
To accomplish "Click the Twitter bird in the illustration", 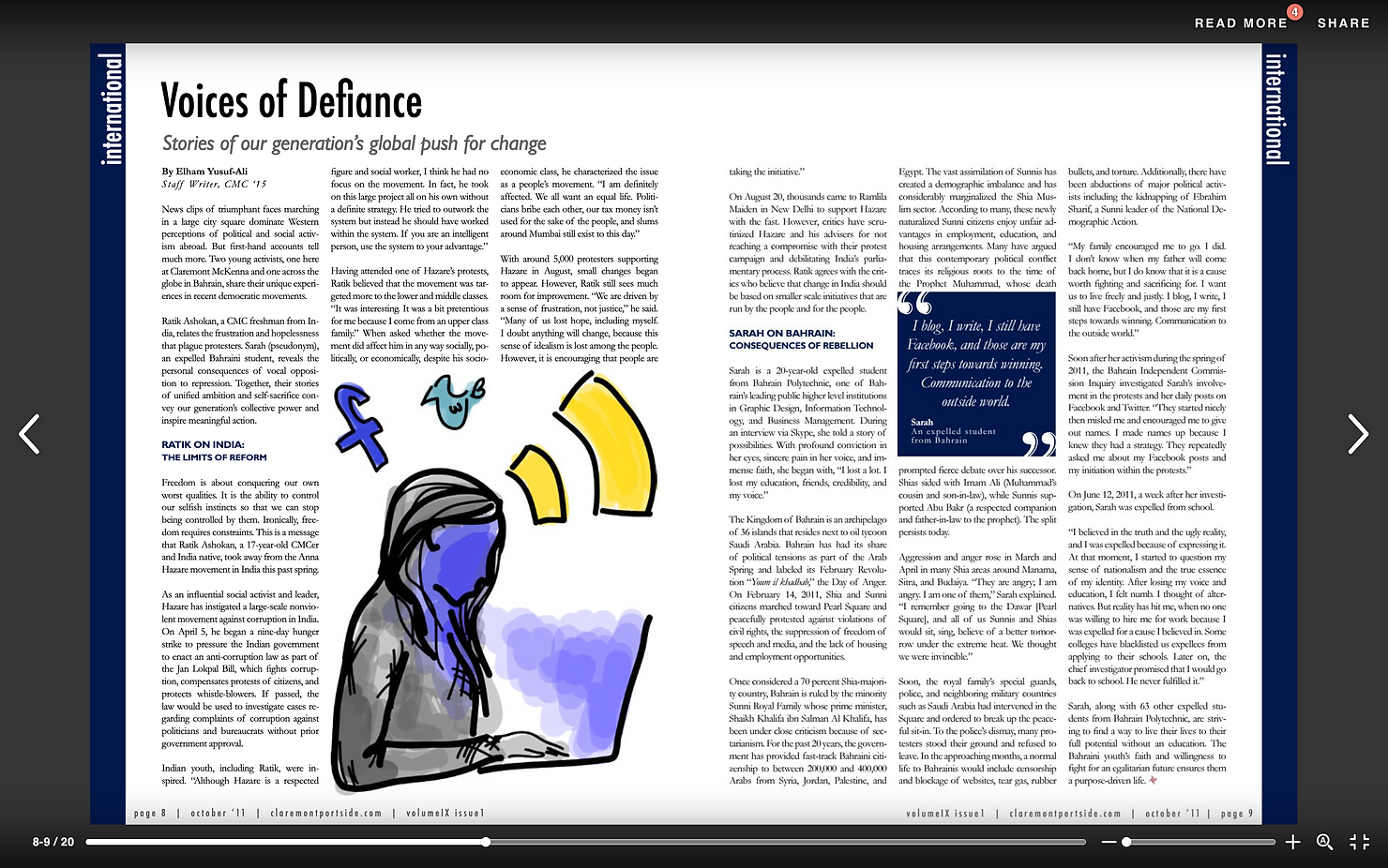I will point(454,401).
